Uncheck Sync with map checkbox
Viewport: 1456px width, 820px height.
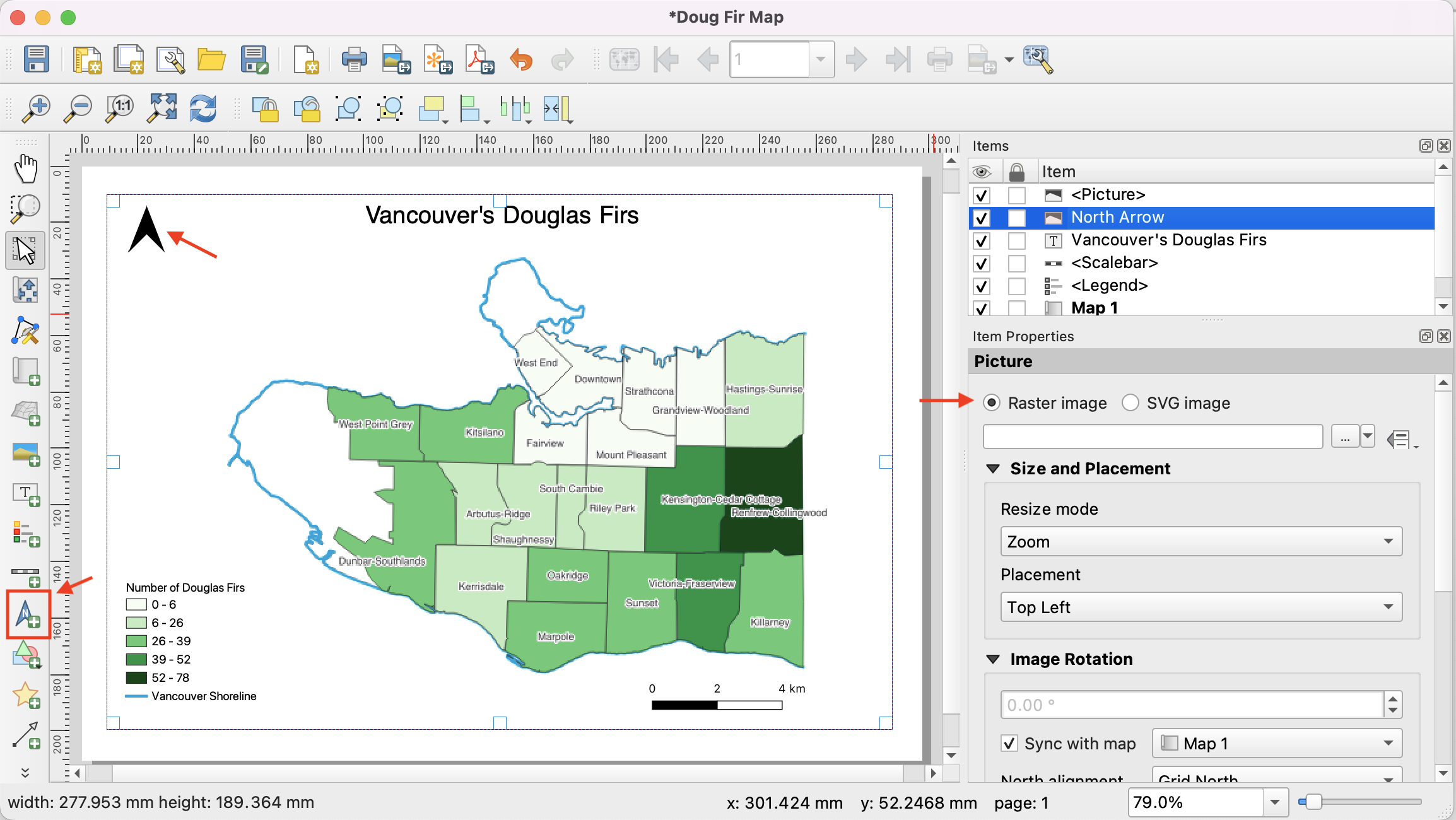tap(1009, 744)
